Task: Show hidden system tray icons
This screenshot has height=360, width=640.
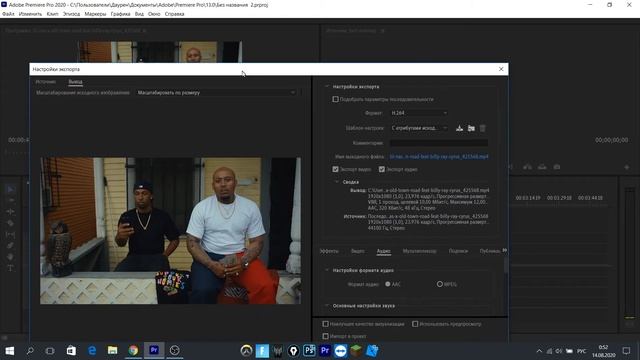Action: pos(539,351)
